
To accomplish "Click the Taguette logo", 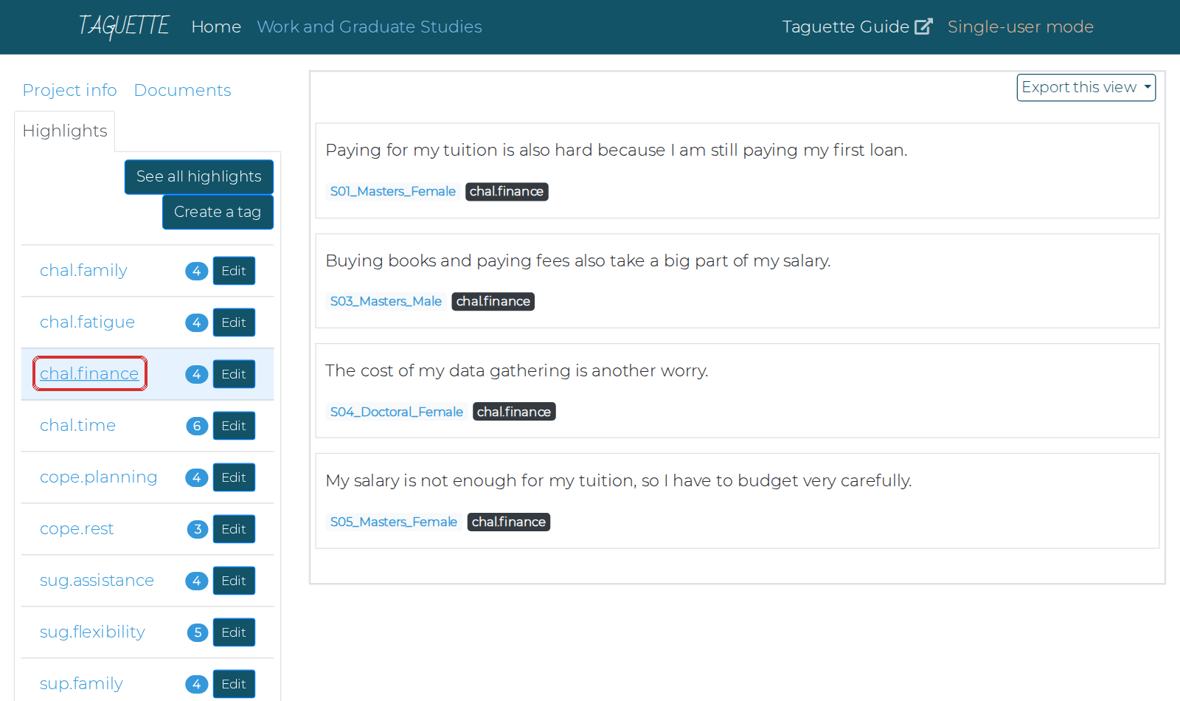I will point(124,26).
